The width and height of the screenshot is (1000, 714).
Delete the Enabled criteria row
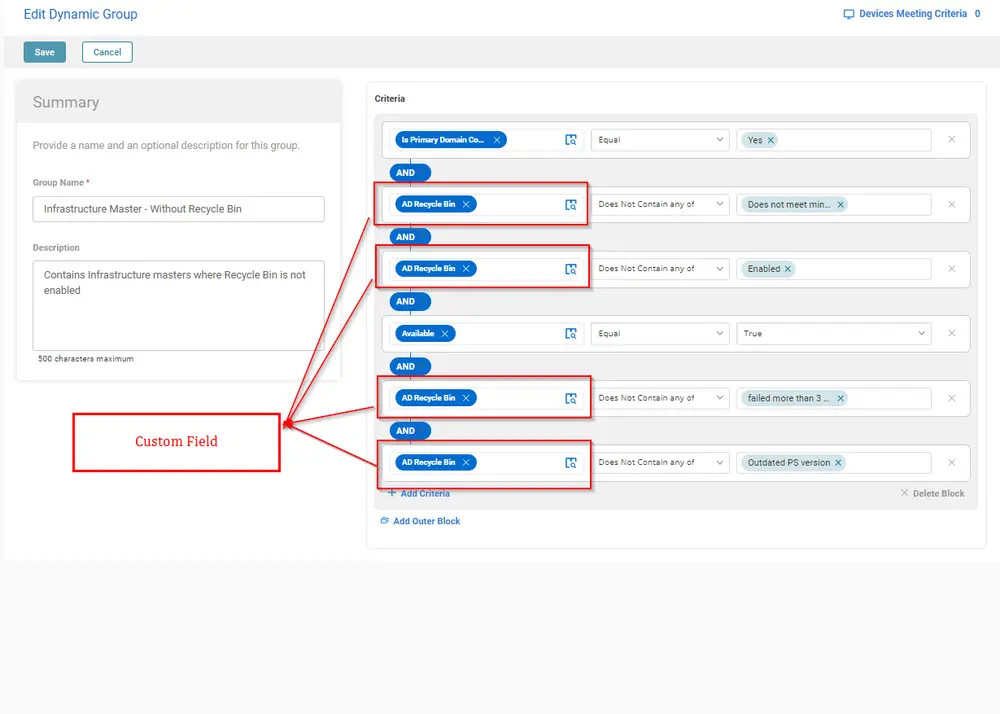point(952,268)
